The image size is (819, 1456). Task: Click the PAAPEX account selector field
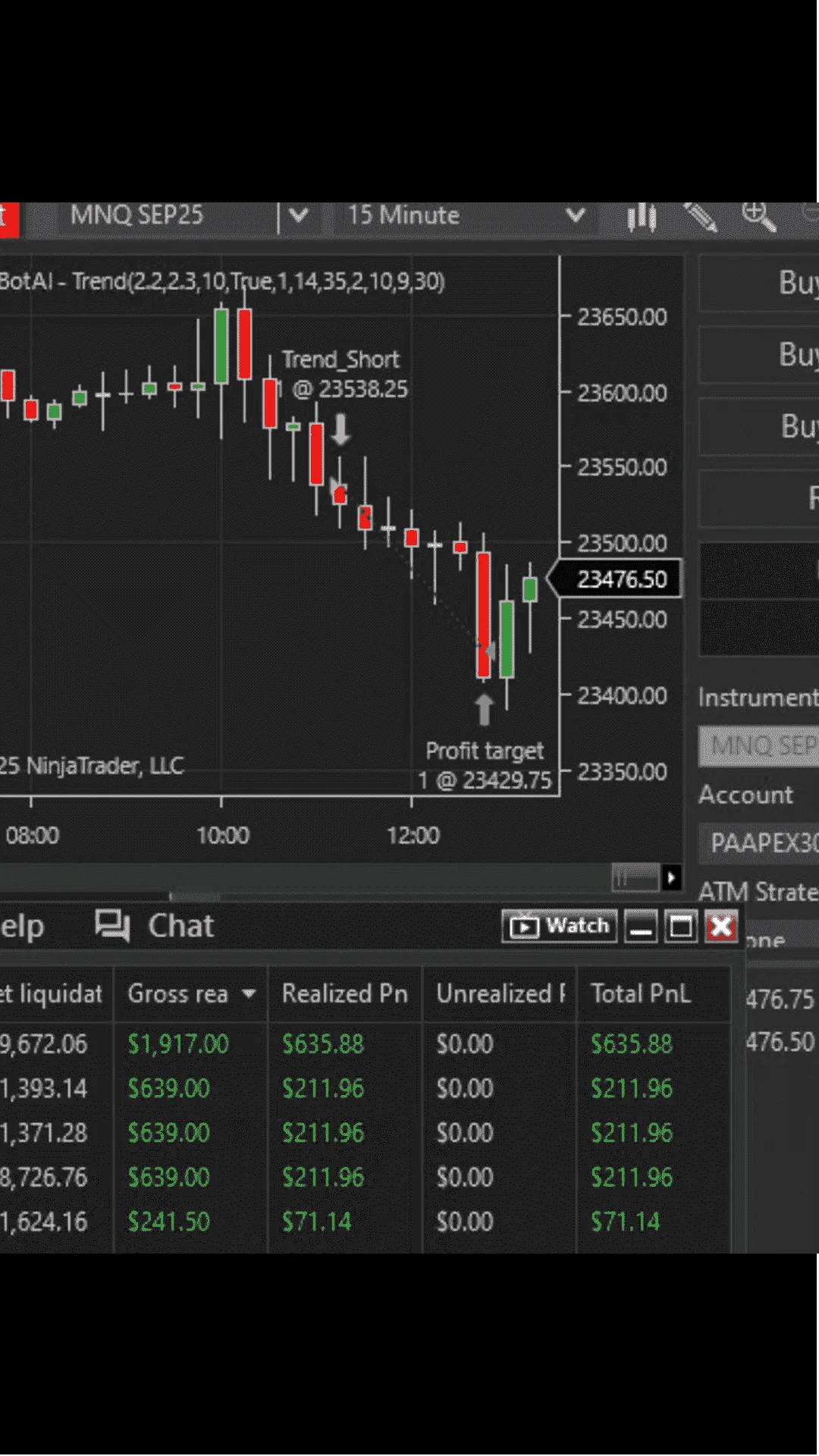(758, 843)
